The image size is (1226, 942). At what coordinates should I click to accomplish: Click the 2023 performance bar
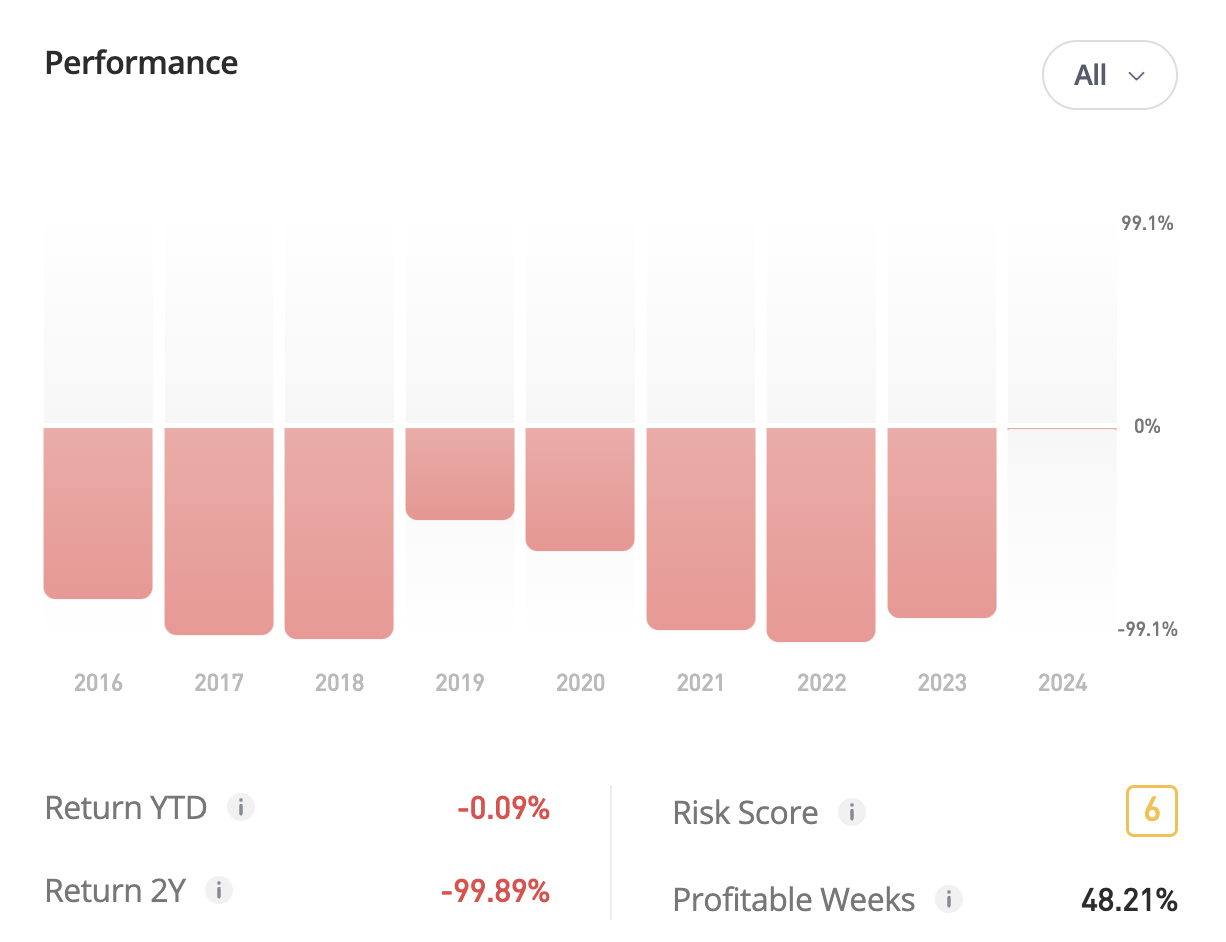tap(942, 521)
